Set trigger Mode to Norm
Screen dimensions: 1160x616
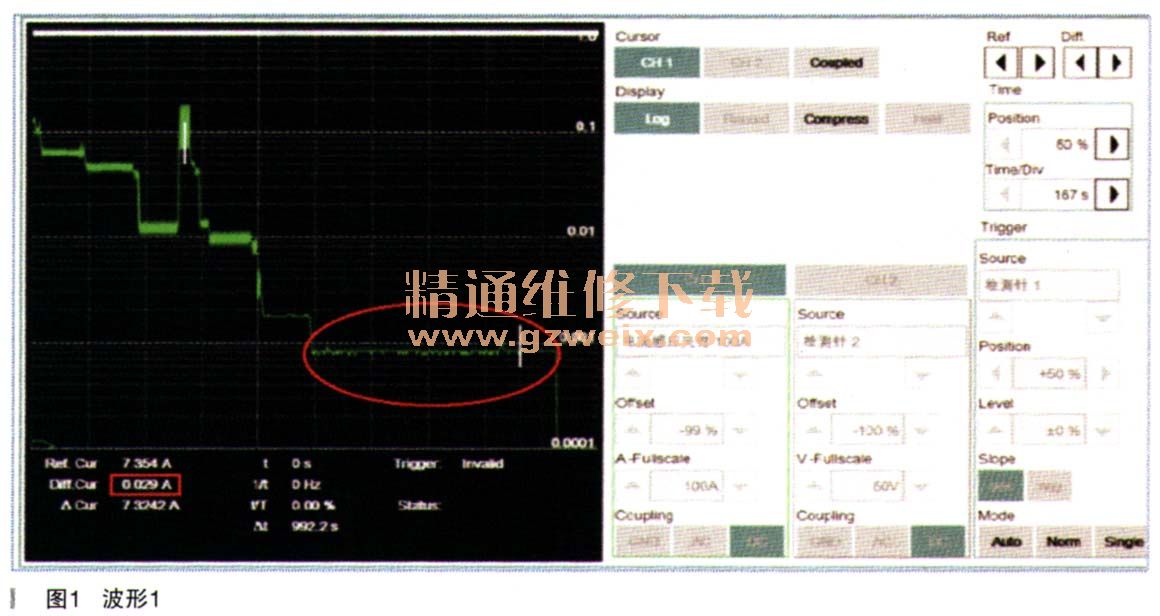click(x=1063, y=541)
